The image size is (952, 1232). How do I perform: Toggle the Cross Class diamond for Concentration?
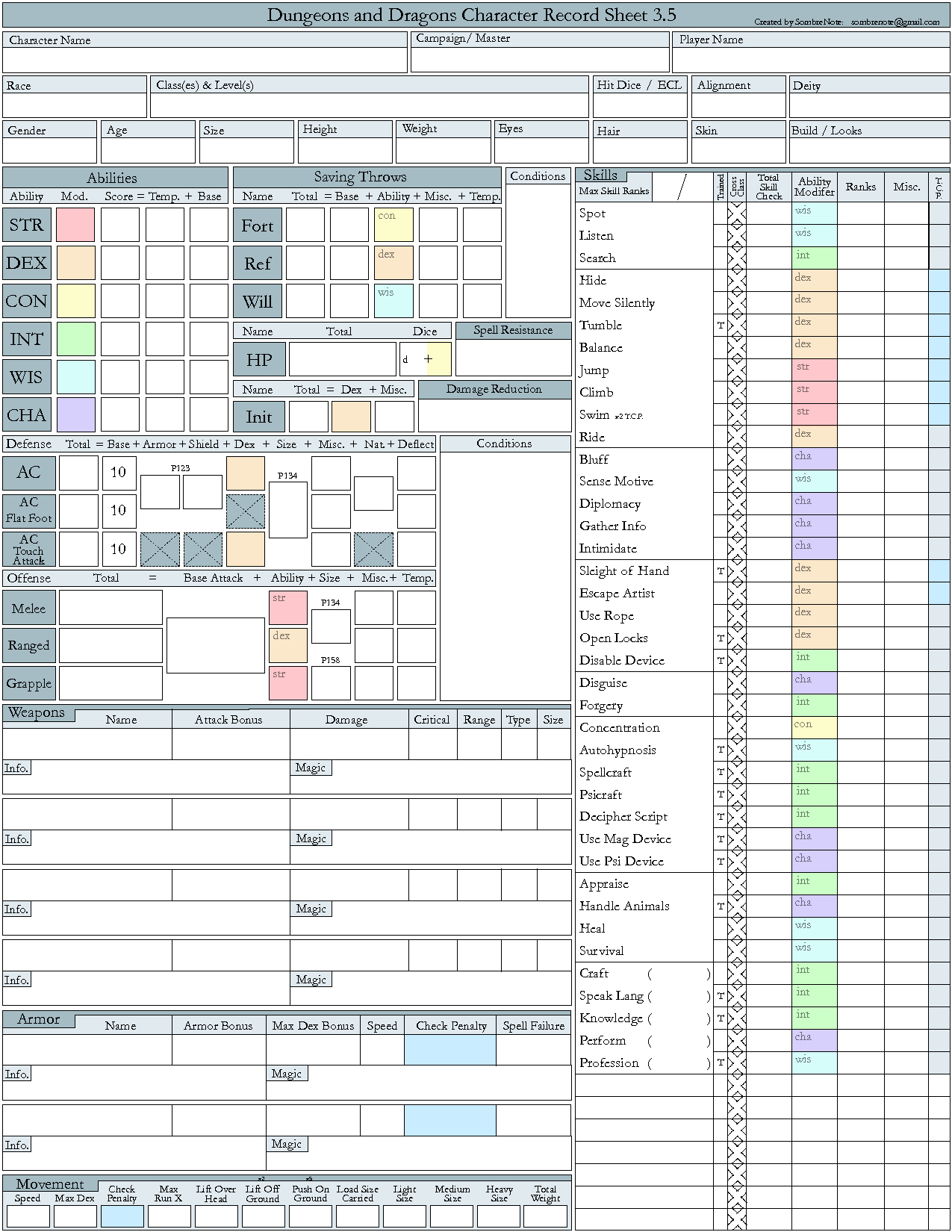pos(737,727)
